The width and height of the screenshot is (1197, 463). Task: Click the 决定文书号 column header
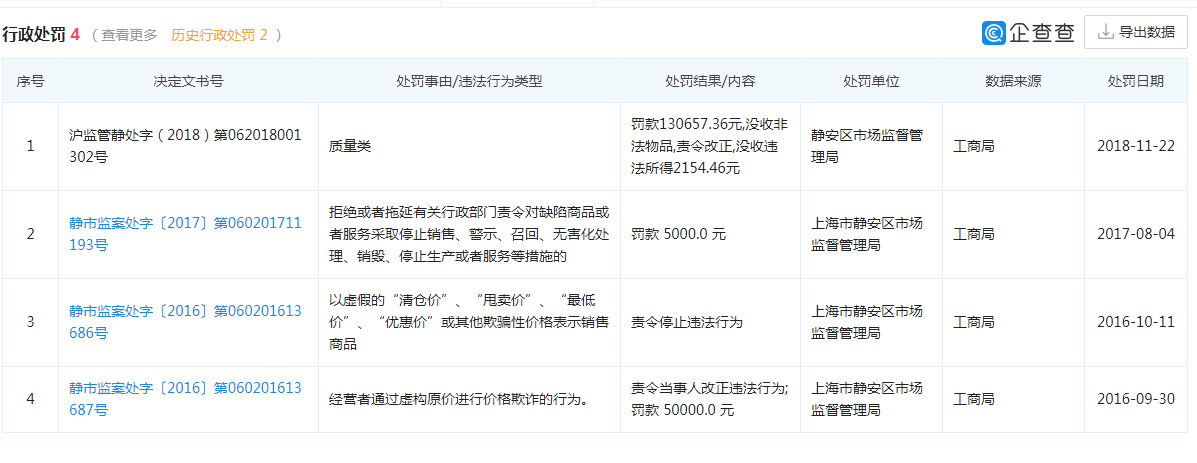click(x=189, y=81)
